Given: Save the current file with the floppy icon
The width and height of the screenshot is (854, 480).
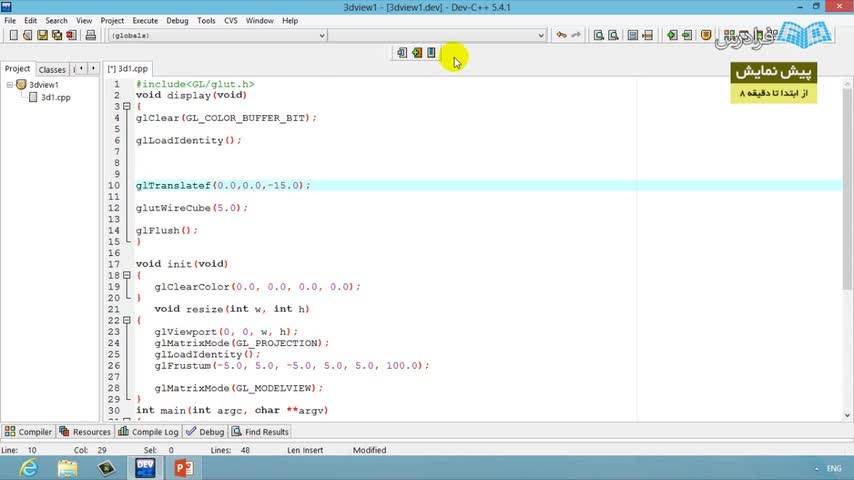Looking at the screenshot, I should (42, 35).
